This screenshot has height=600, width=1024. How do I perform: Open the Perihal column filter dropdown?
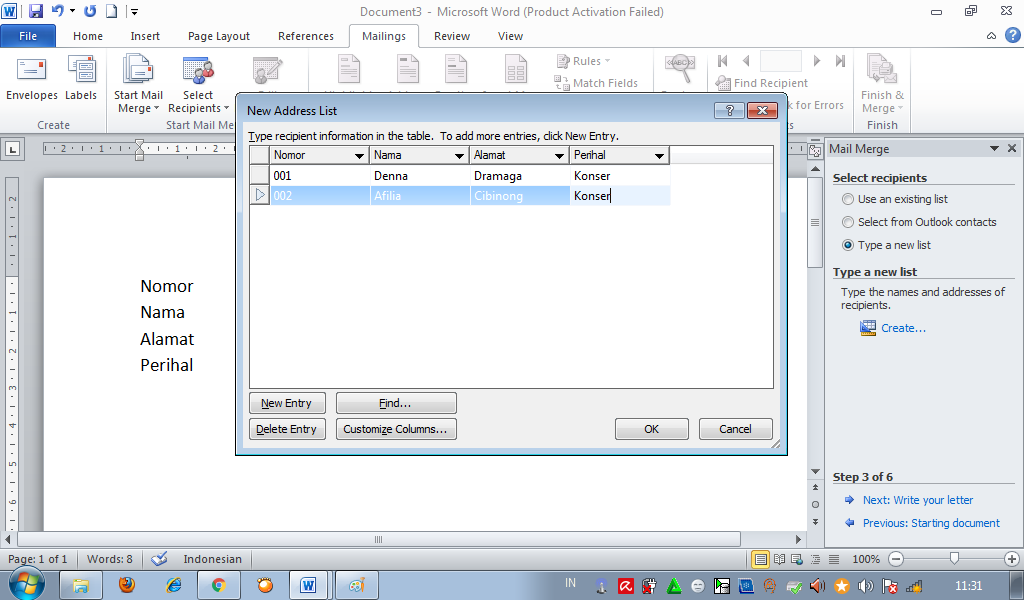tap(658, 155)
